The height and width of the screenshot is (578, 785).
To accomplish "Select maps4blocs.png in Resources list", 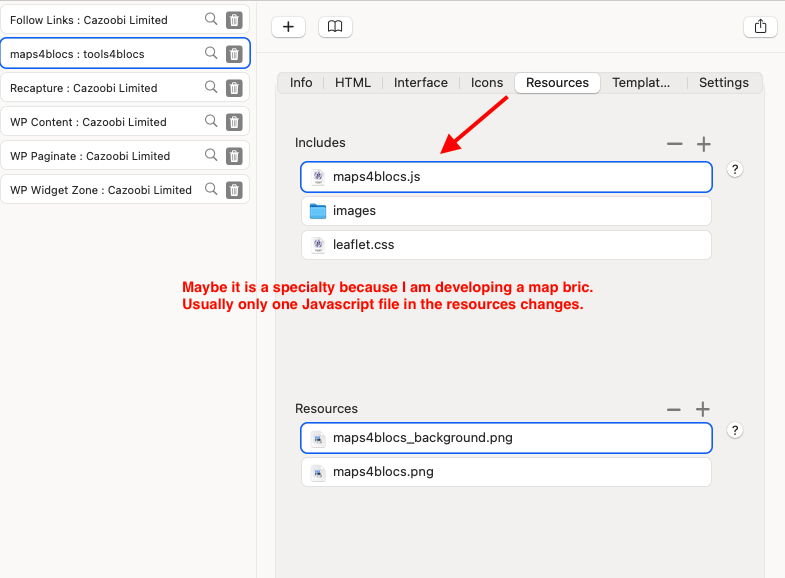I will (506, 472).
